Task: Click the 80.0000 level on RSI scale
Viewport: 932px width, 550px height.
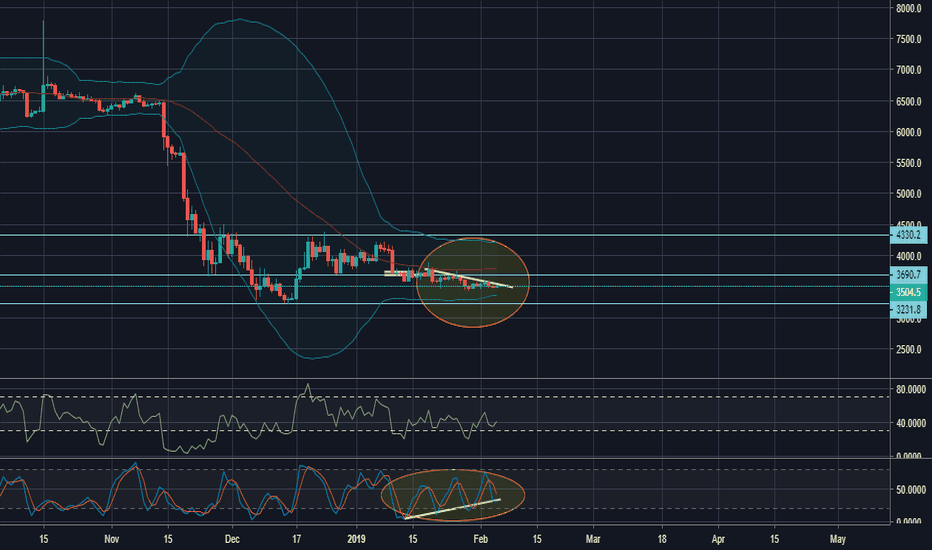Action: tap(911, 389)
